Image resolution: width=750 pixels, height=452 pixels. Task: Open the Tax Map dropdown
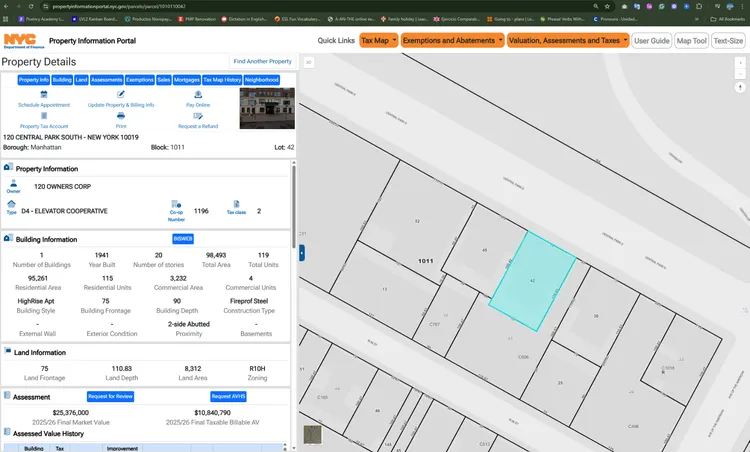coord(379,40)
